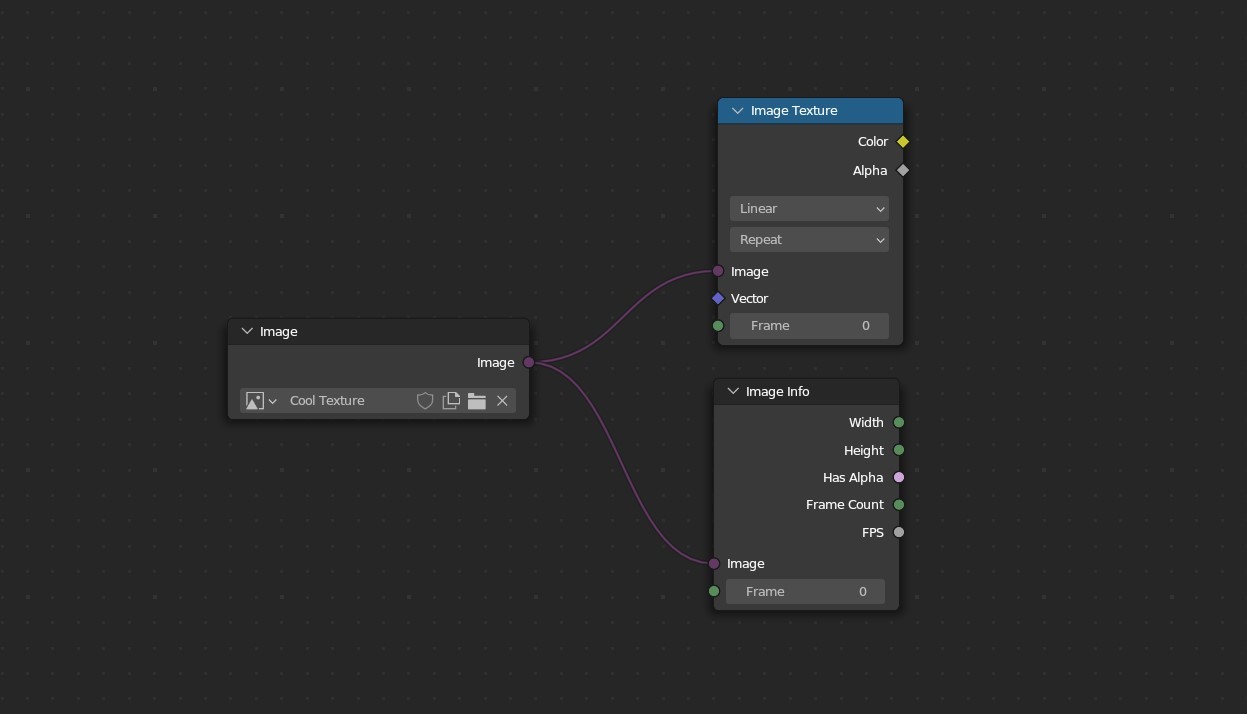Viewport: 1247px width, 714px height.
Task: Click Frame input socket on Image Info
Action: click(714, 592)
